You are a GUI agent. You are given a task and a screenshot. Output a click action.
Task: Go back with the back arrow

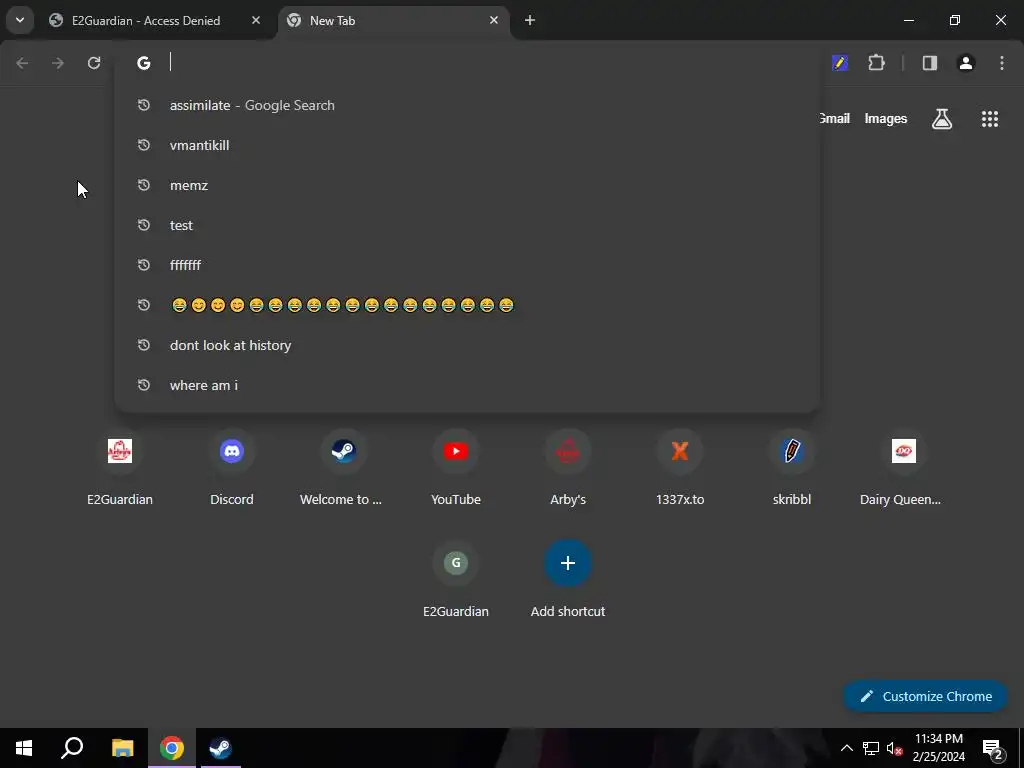click(x=22, y=63)
